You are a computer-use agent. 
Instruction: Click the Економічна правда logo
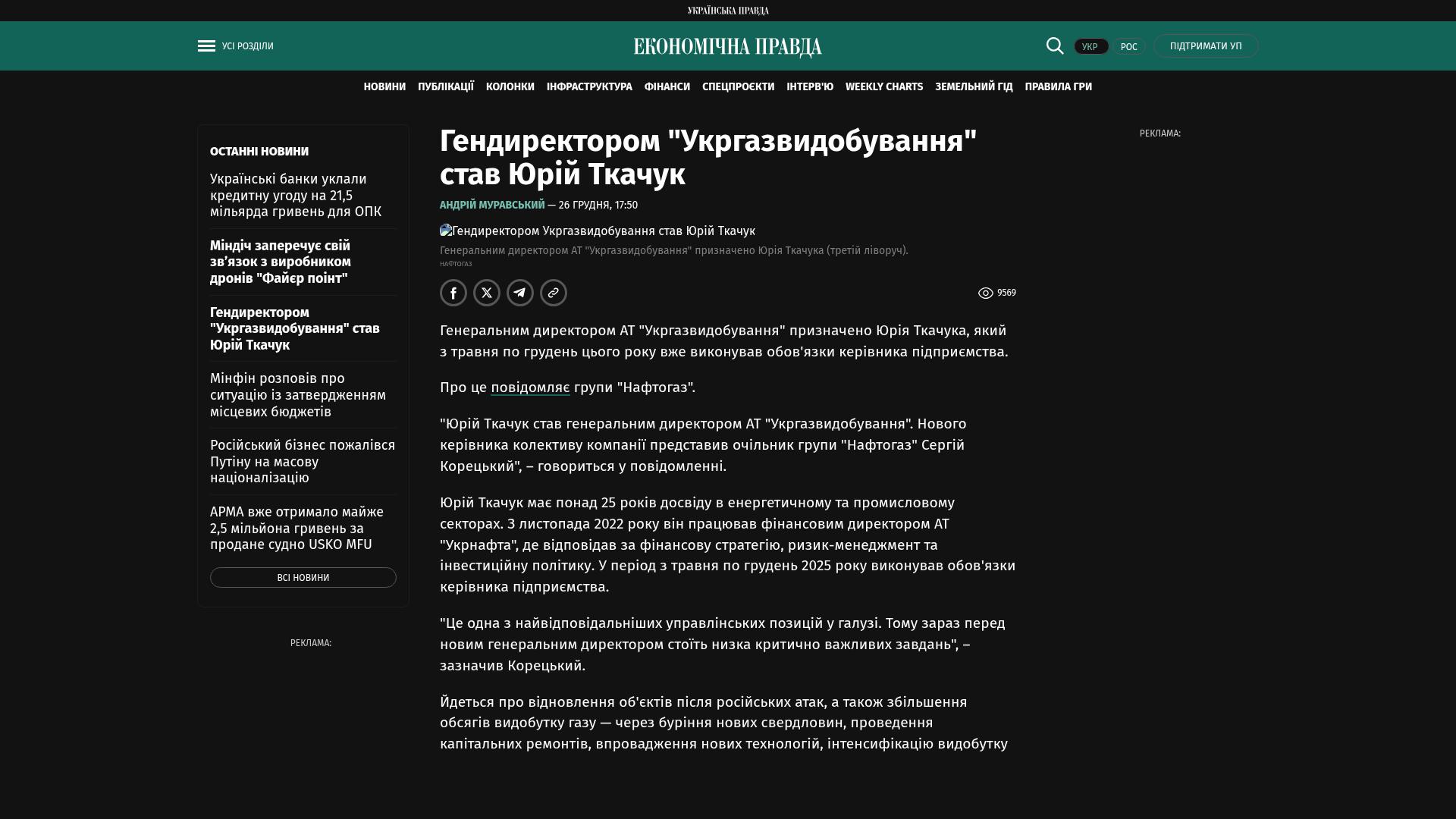pos(727,47)
